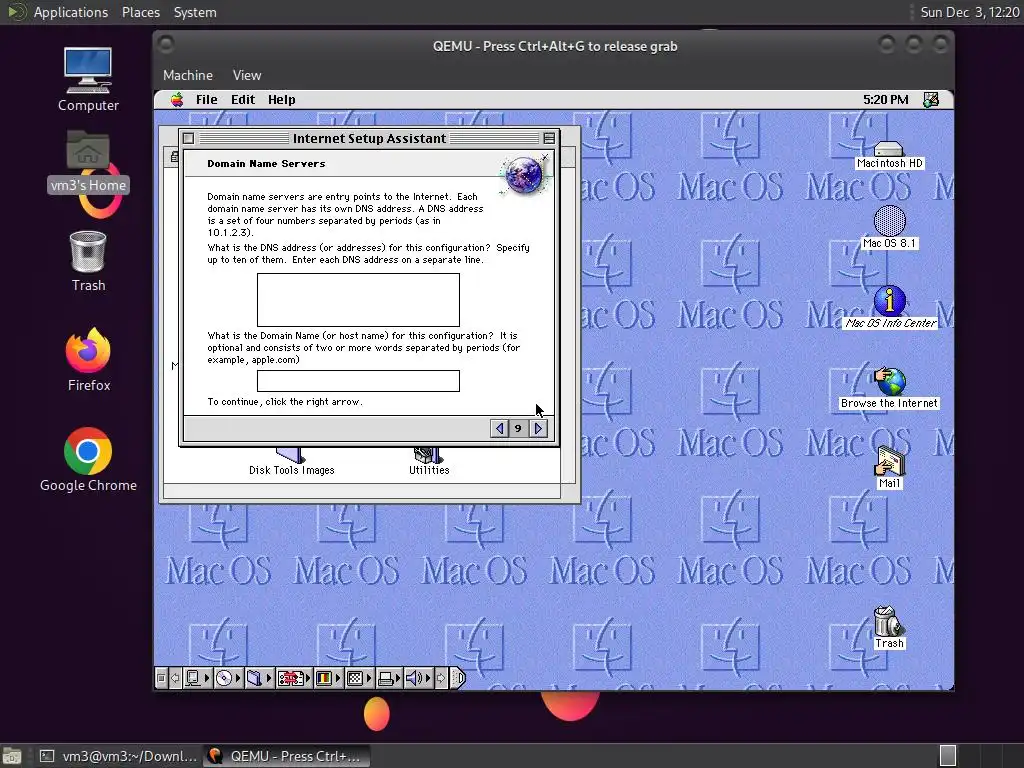Select the host desktop Trash icon
Screen dimensions: 1024x768
click(x=88, y=261)
